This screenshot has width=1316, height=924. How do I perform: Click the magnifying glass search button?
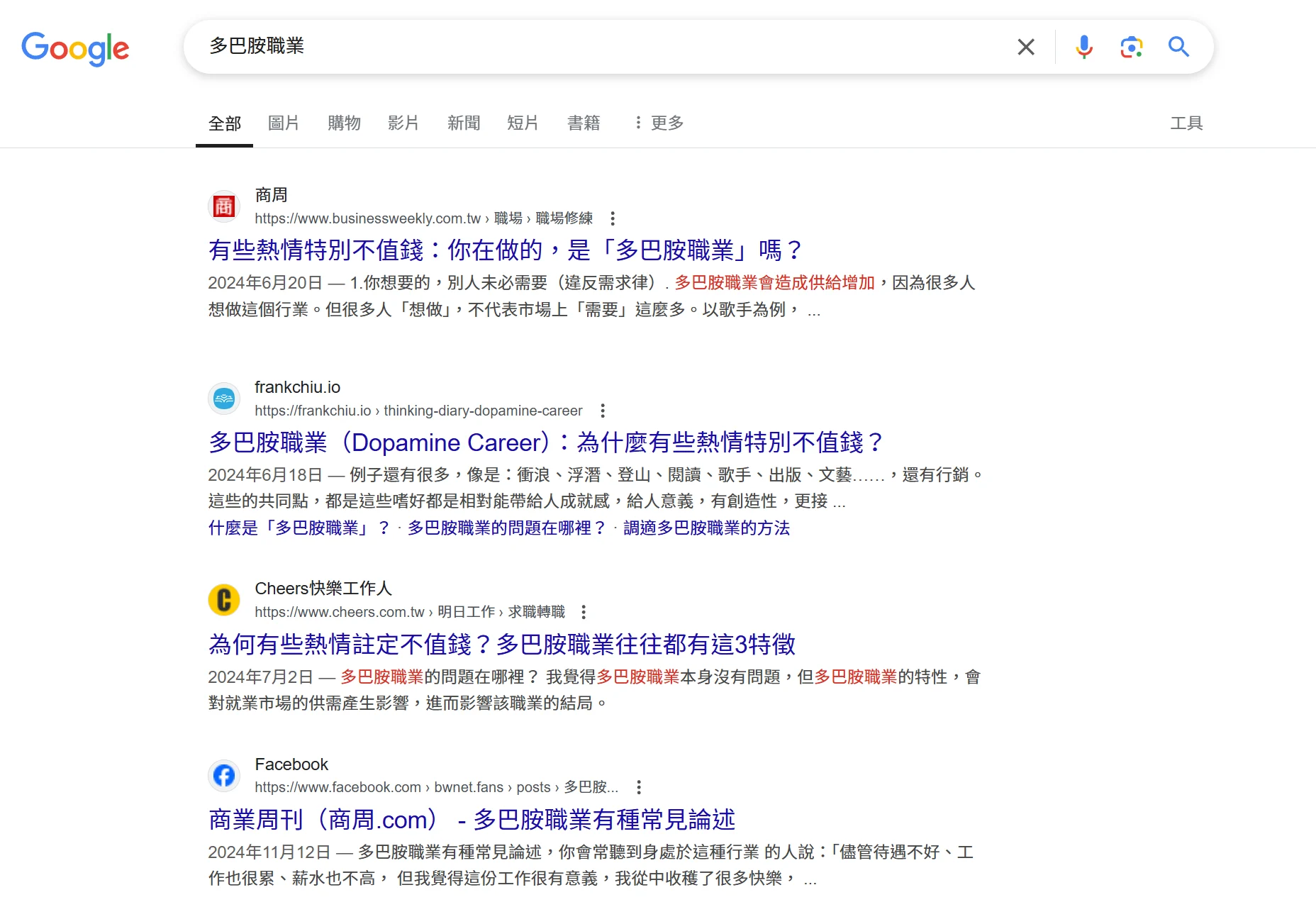1178,47
